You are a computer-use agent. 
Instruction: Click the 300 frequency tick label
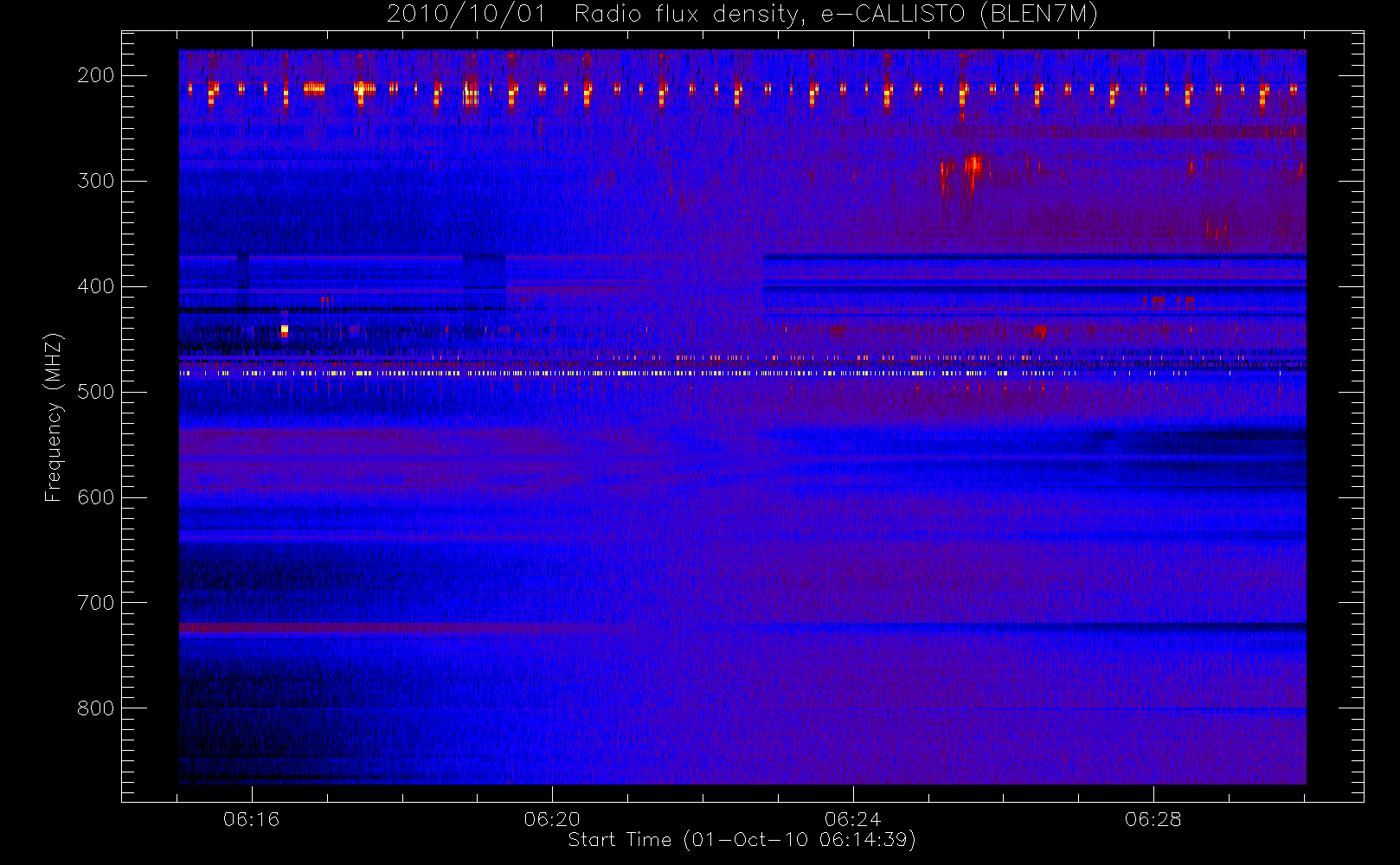[x=96, y=181]
